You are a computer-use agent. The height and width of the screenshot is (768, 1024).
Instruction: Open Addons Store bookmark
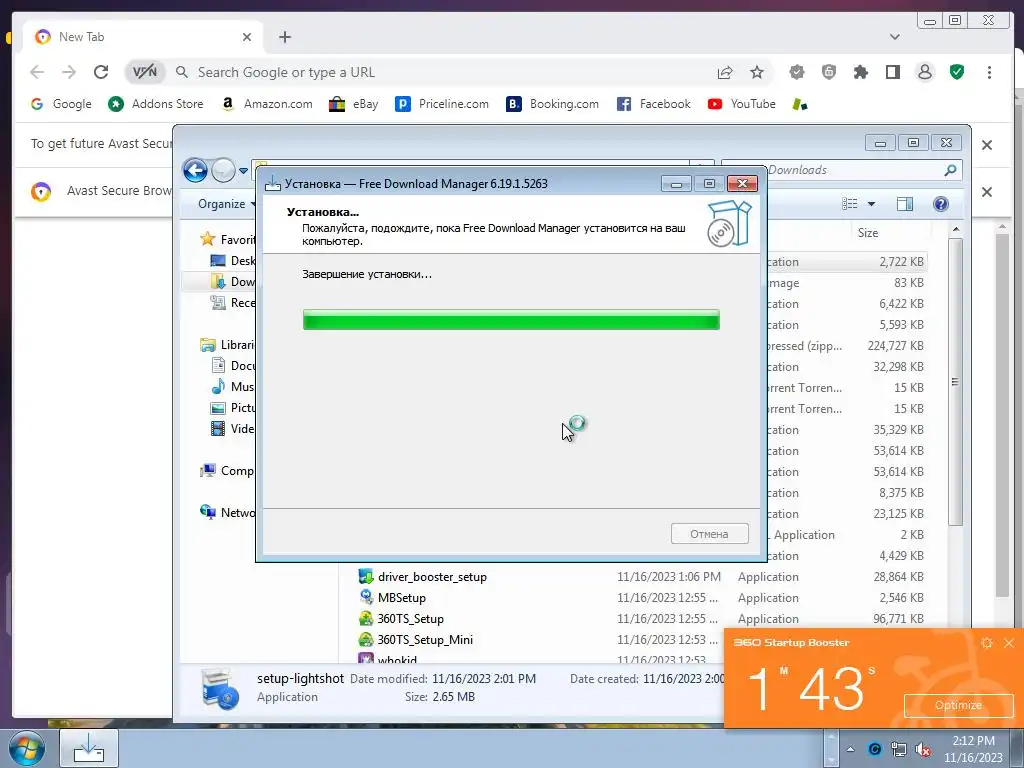(155, 104)
